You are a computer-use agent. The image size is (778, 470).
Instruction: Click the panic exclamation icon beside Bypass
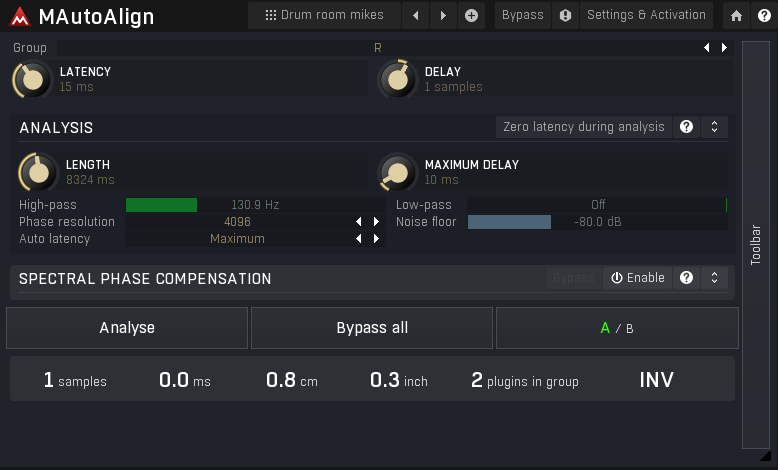(565, 15)
